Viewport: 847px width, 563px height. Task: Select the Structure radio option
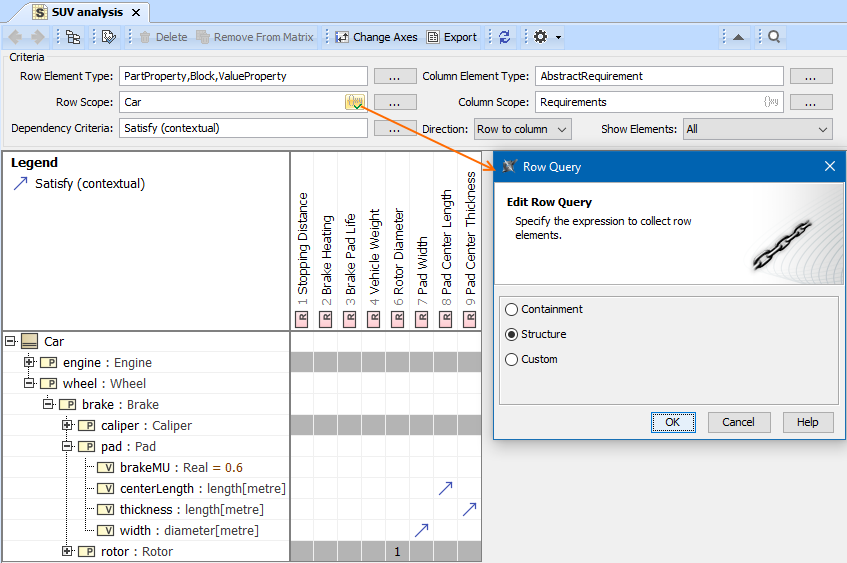[x=511, y=334]
